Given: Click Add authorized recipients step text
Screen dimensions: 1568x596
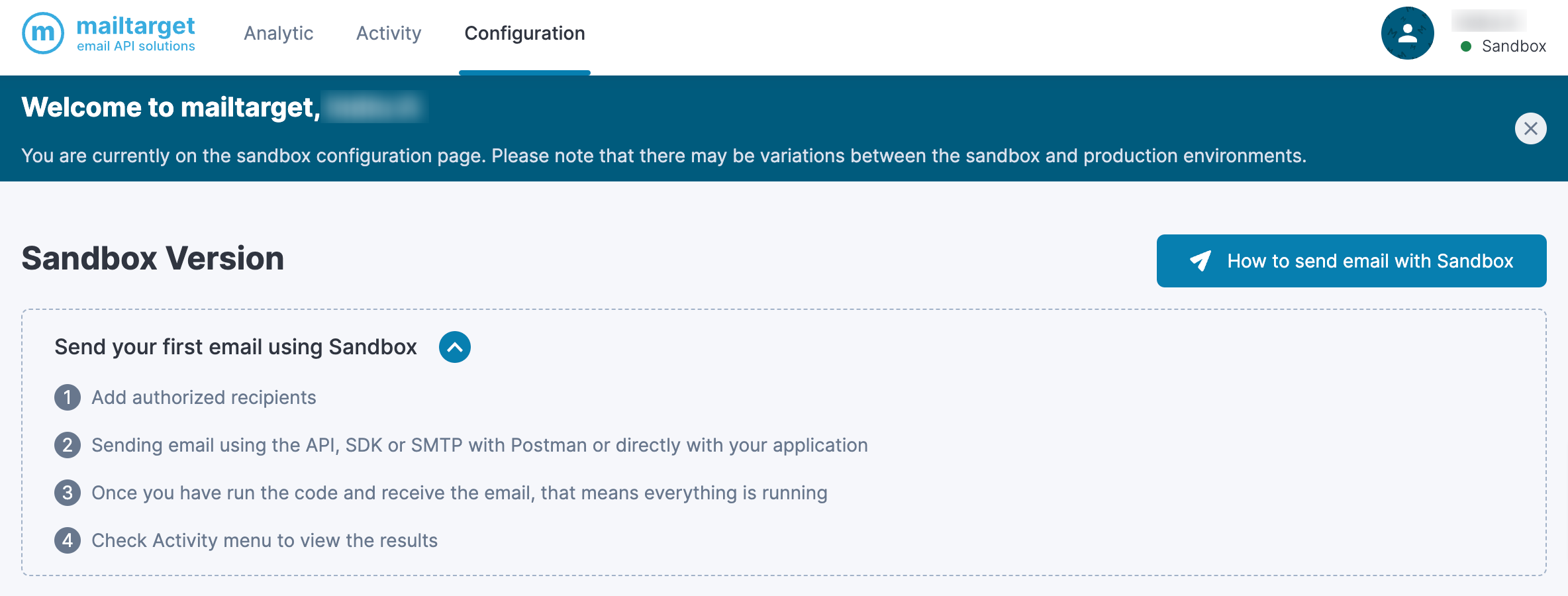Looking at the screenshot, I should [204, 397].
